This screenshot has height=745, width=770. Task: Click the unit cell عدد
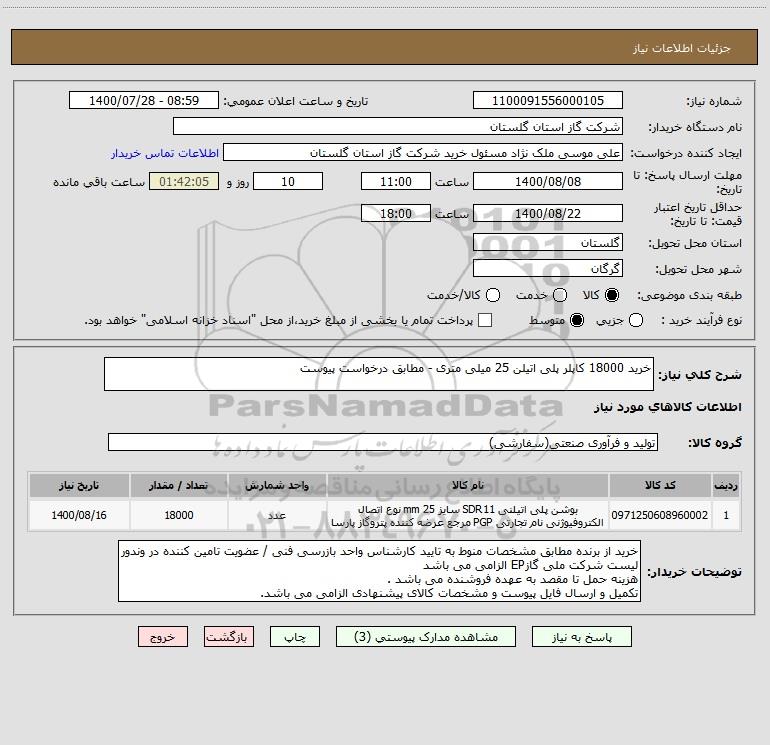click(x=277, y=515)
